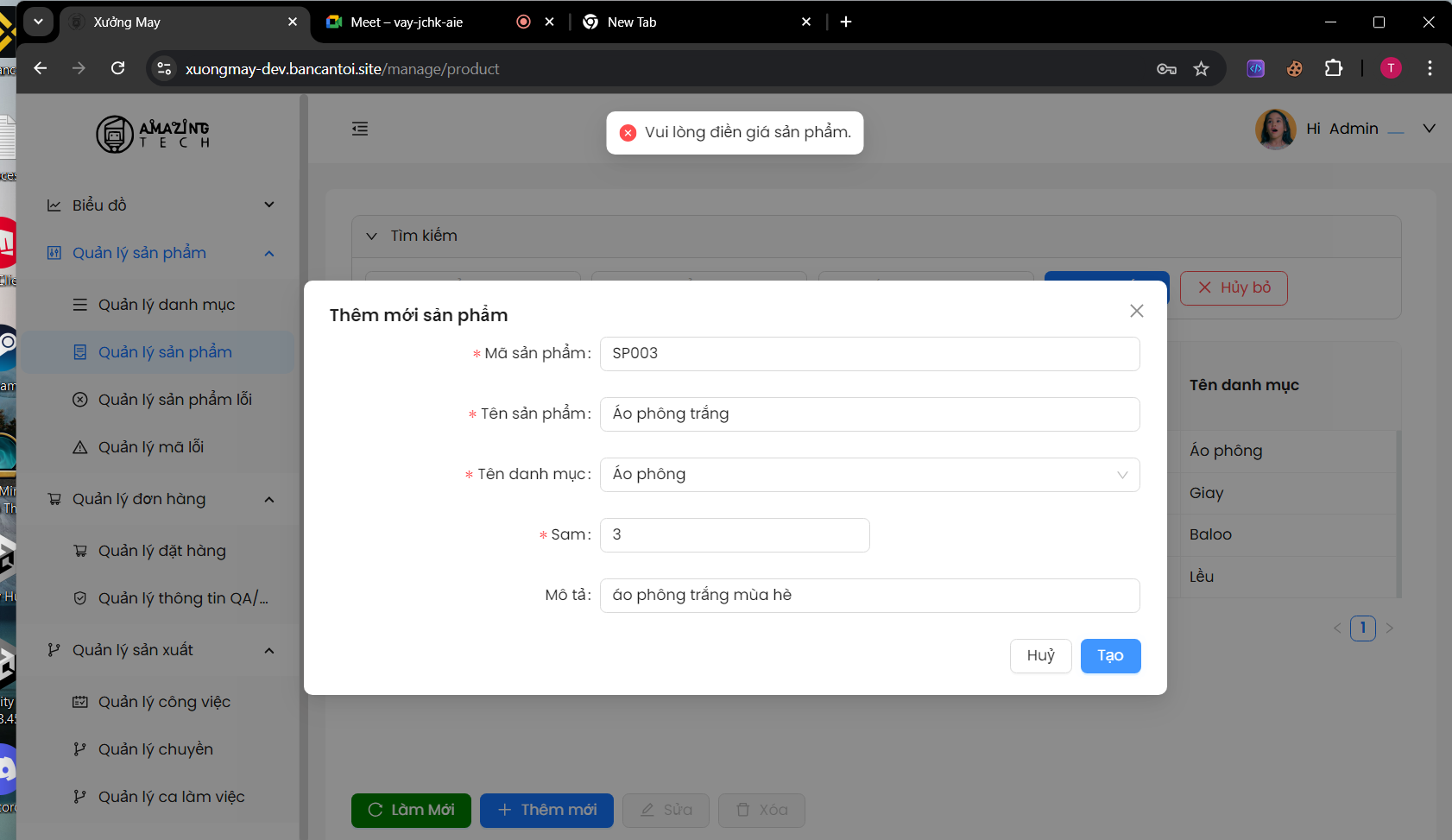Click the Tạo button
1452x840 pixels.
pyautogui.click(x=1110, y=656)
